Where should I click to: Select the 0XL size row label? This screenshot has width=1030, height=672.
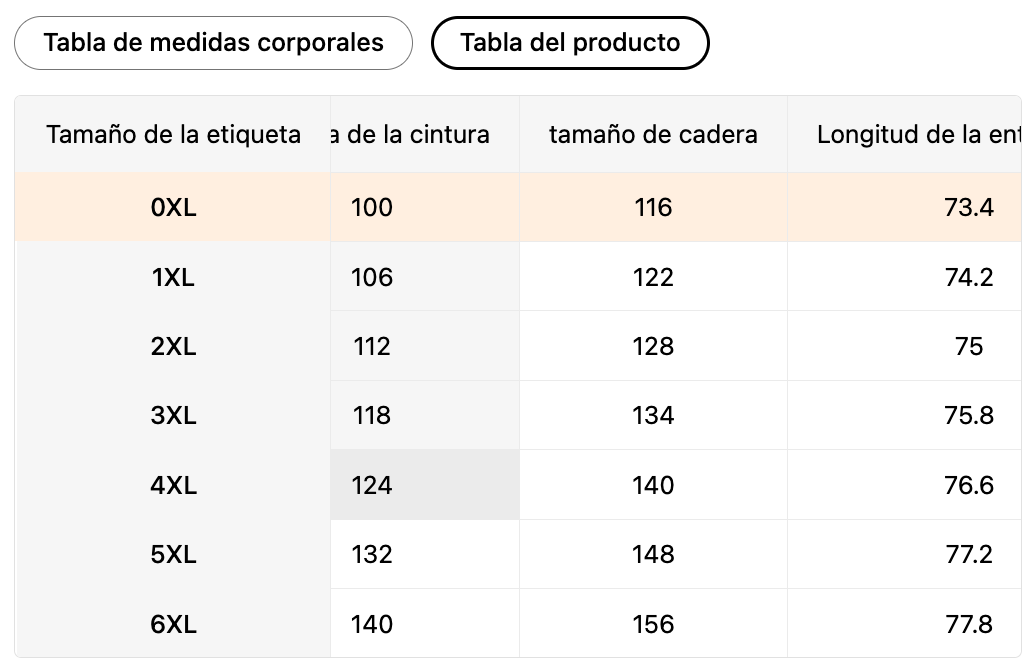173,208
